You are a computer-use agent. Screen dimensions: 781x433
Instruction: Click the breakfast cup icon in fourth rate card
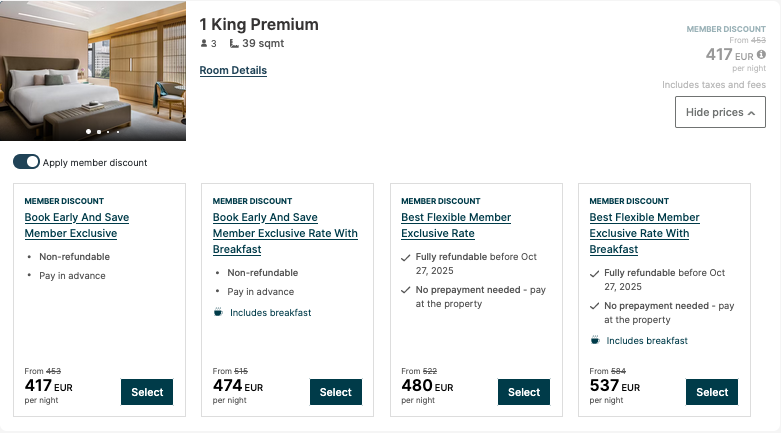point(594,341)
